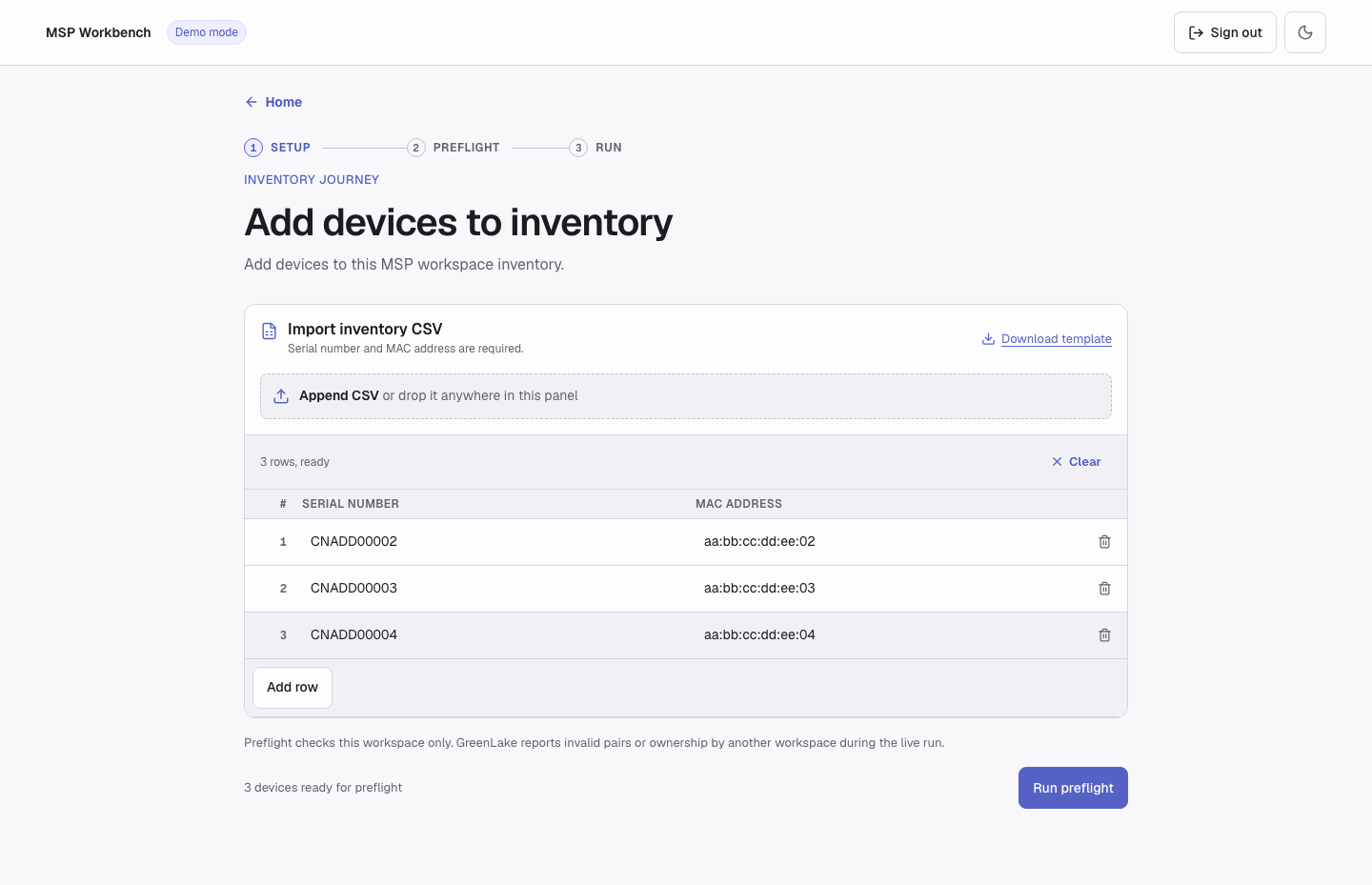Open the Download template link
This screenshot has width=1372, height=885.
tap(1047, 339)
